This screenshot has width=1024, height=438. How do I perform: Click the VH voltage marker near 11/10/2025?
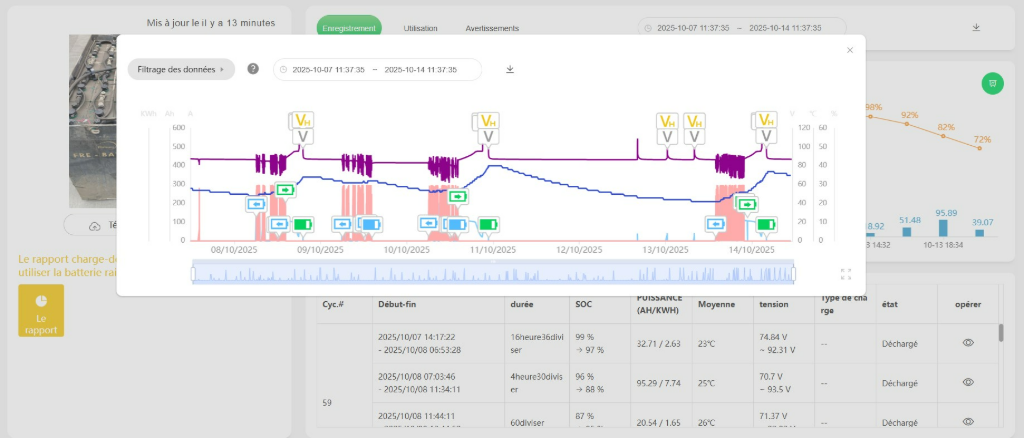(487, 121)
